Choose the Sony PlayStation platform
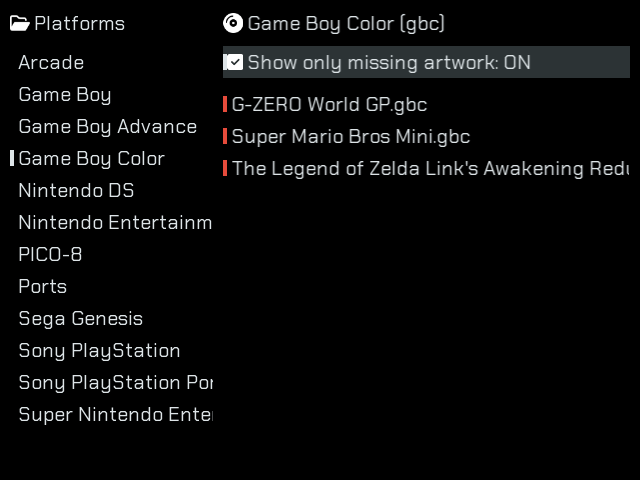 click(99, 350)
